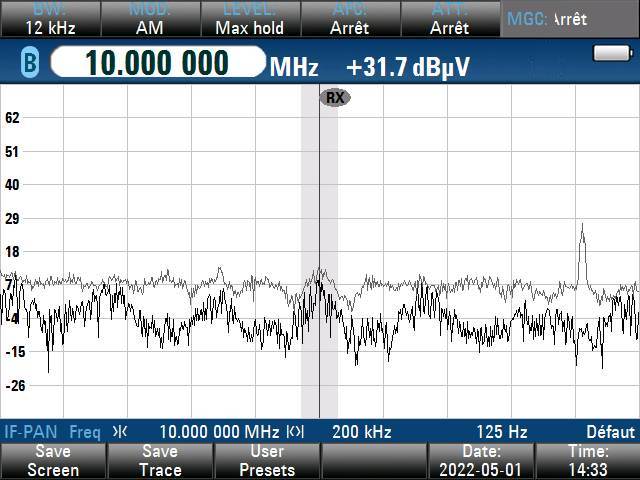This screenshot has width=640, height=480.
Task: Open the LEVEL Max hold selector
Action: point(249,19)
